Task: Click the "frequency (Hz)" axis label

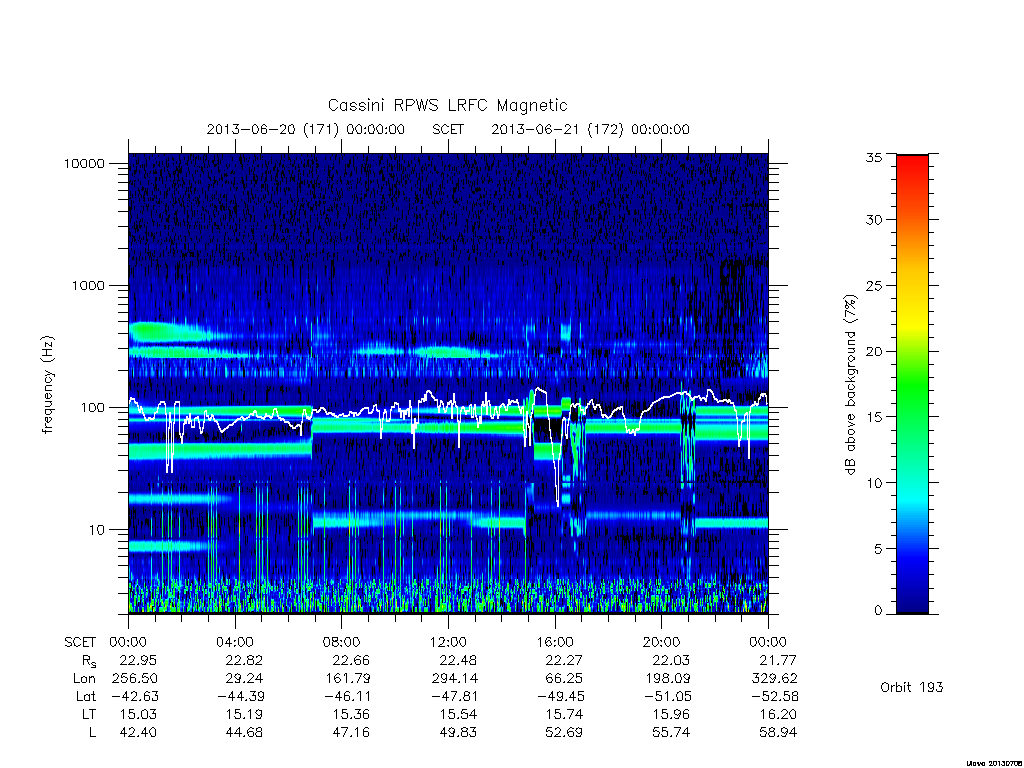Action: coord(48,385)
